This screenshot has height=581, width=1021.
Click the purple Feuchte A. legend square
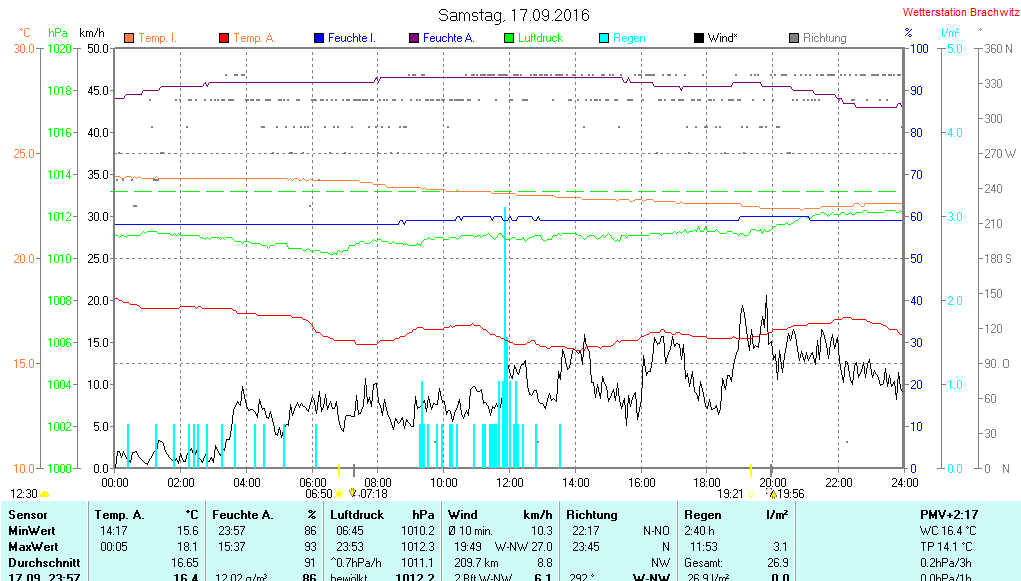(x=414, y=38)
